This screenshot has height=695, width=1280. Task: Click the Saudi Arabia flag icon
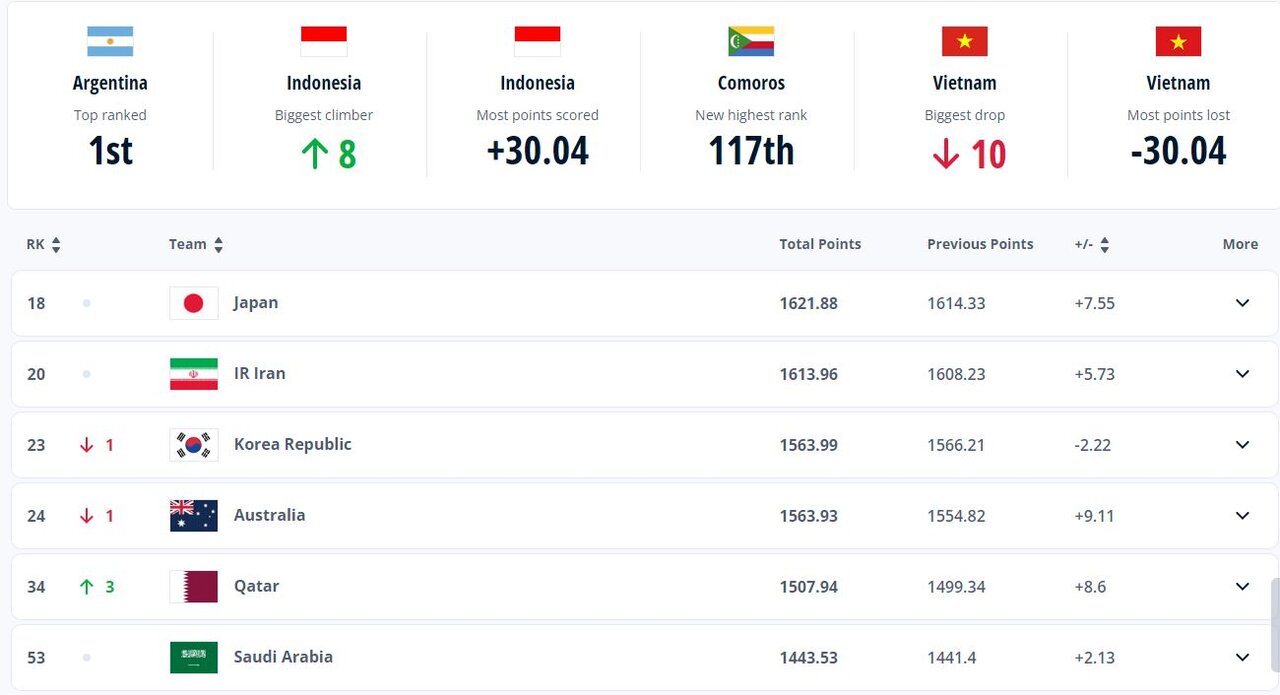coord(193,657)
